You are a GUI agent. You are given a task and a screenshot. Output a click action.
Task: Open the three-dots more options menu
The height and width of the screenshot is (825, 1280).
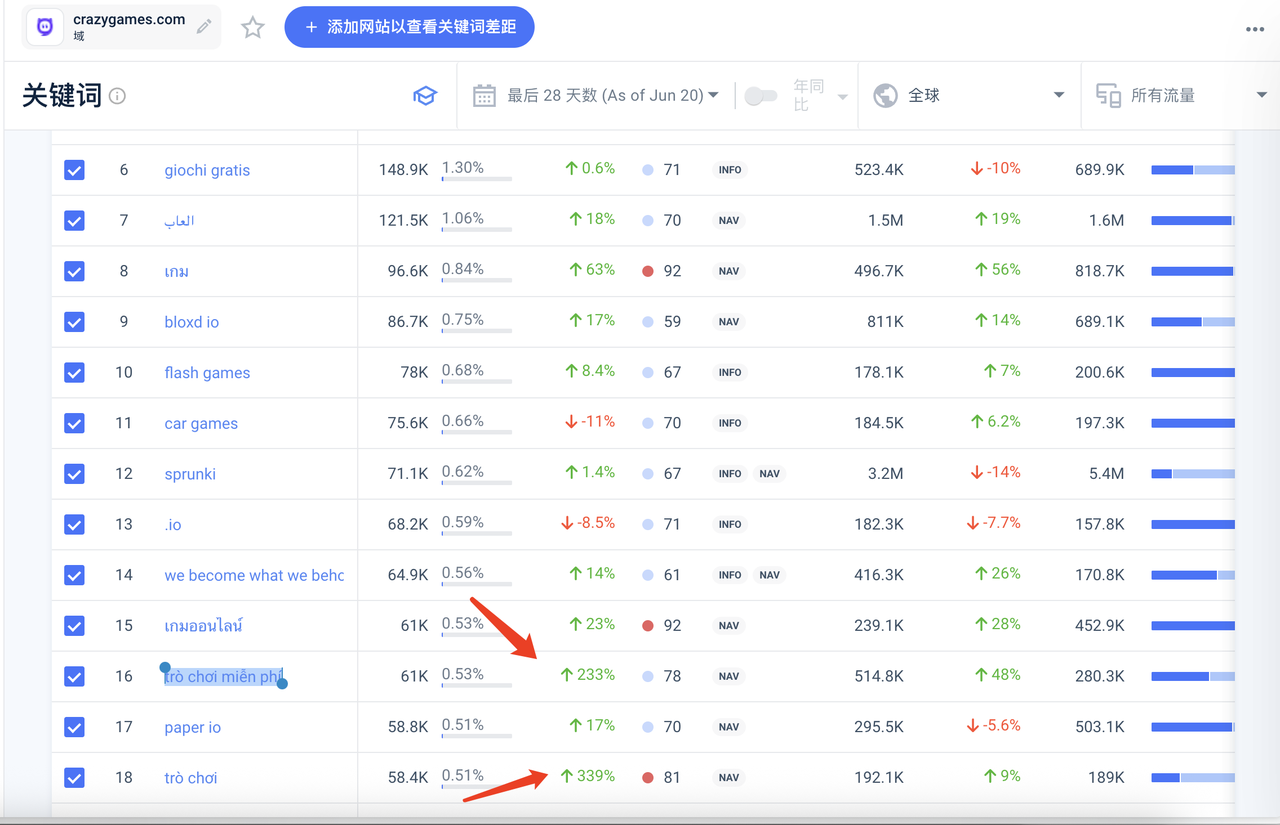pyautogui.click(x=1255, y=29)
